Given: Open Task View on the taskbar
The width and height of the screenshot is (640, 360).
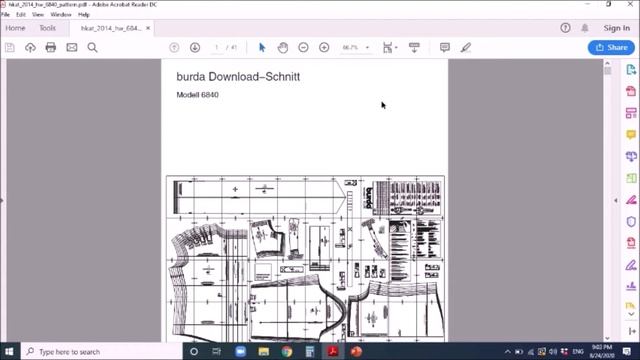Looking at the screenshot, I should click(216, 351).
